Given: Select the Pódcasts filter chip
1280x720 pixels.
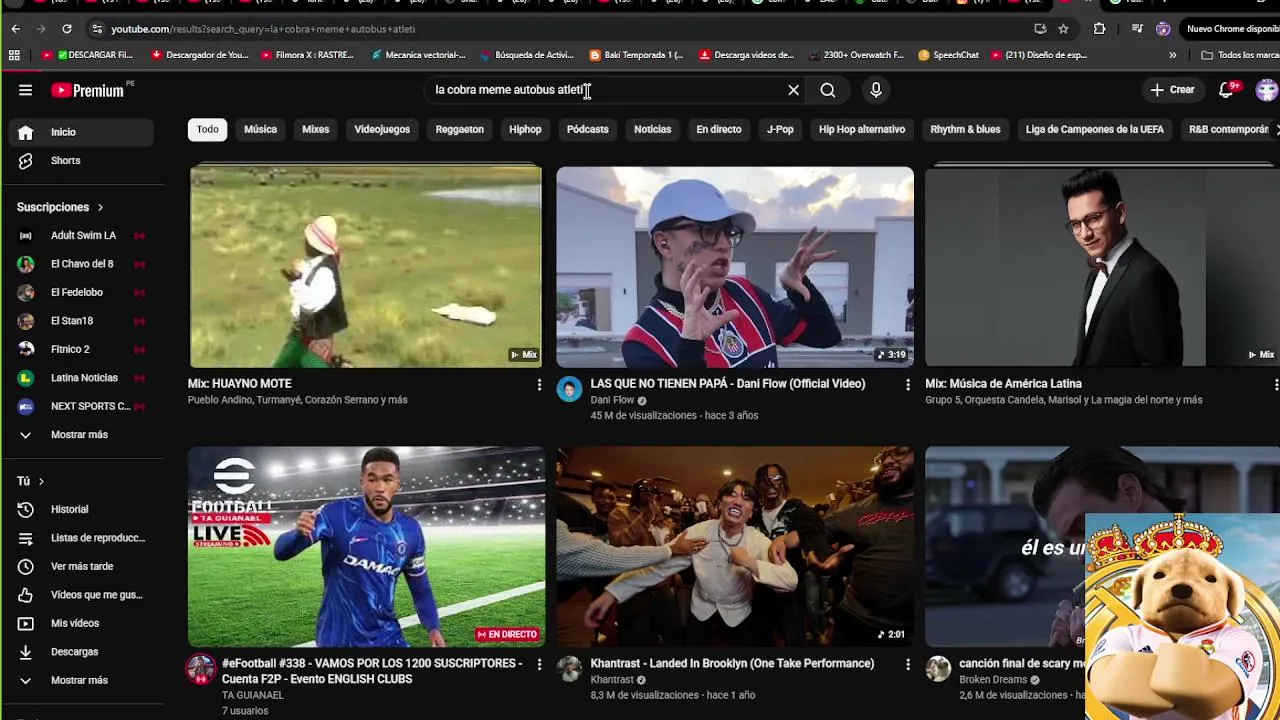Looking at the screenshot, I should point(588,129).
